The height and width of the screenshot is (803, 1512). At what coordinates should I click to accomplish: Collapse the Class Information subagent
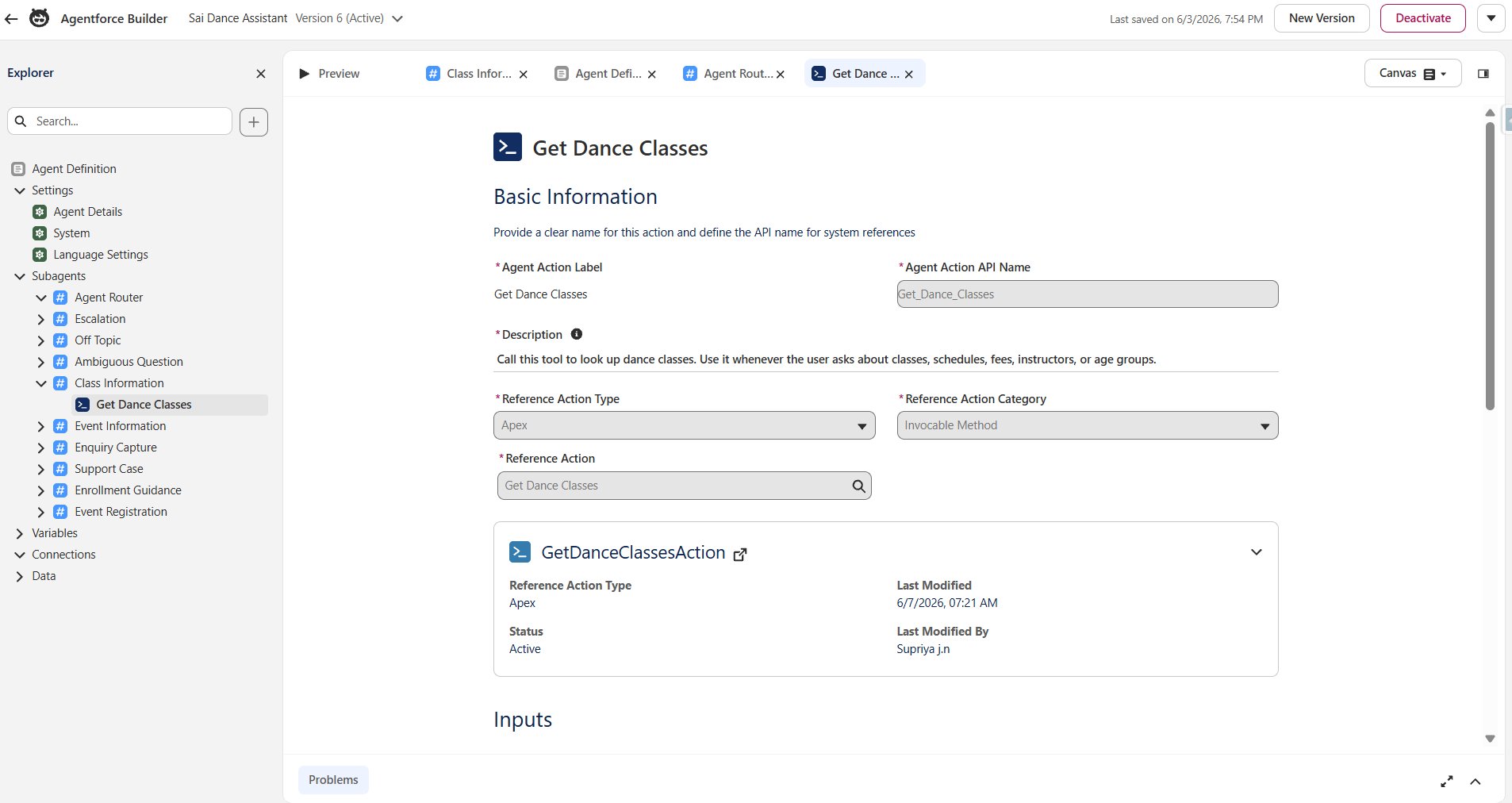[41, 383]
